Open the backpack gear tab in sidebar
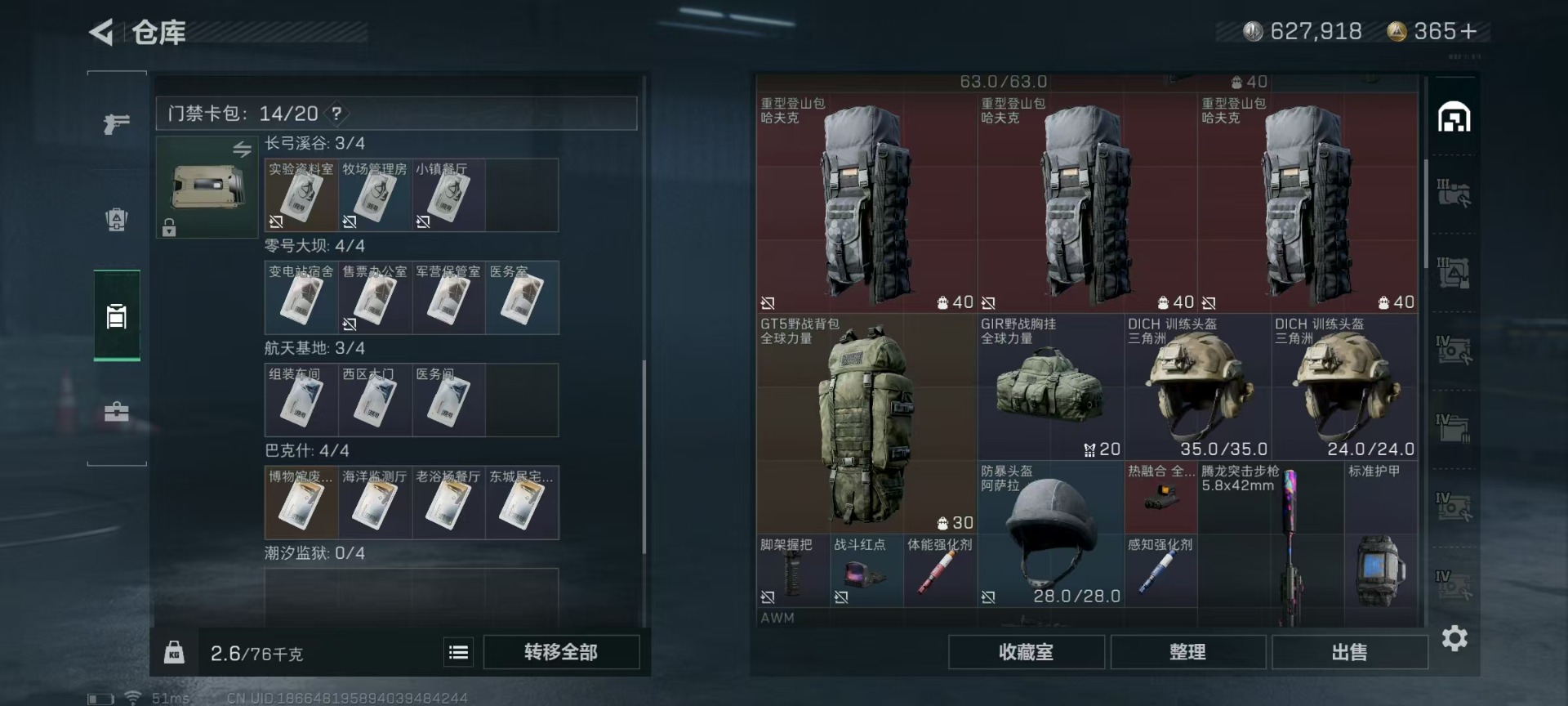The height and width of the screenshot is (706, 1568). pos(116,219)
